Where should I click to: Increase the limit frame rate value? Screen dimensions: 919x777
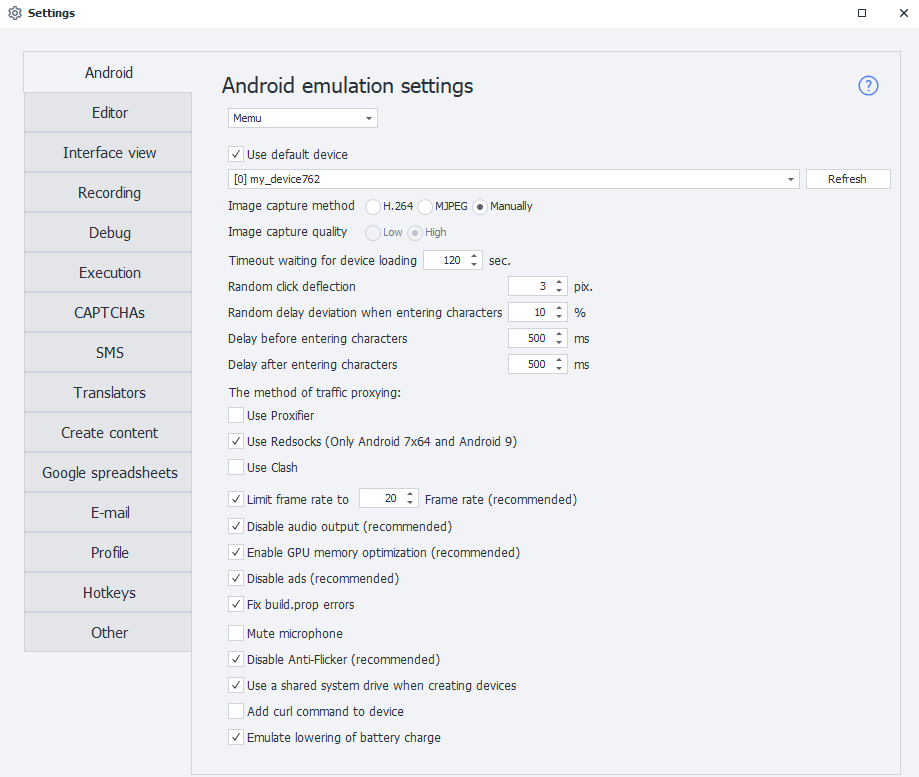pyautogui.click(x=410, y=494)
